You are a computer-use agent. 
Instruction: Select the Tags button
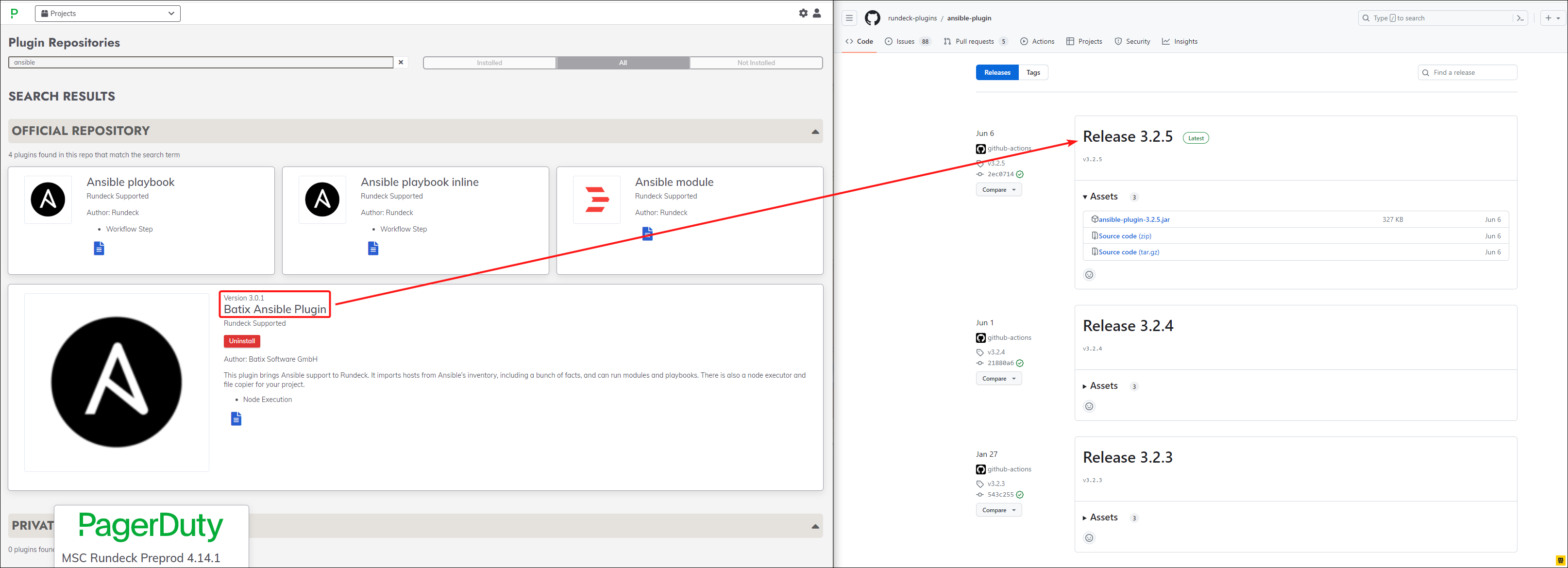[x=1033, y=72]
